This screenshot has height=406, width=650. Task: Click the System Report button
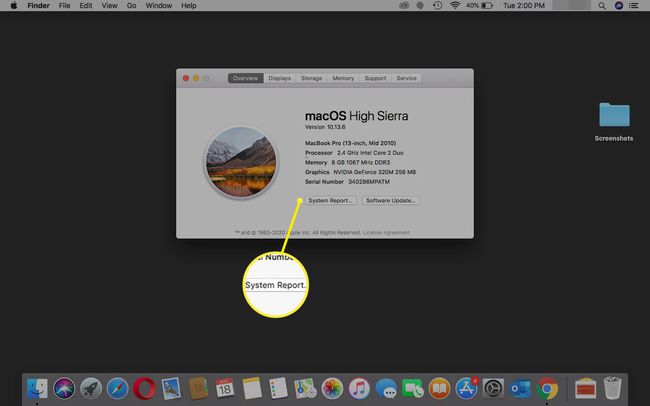point(330,200)
